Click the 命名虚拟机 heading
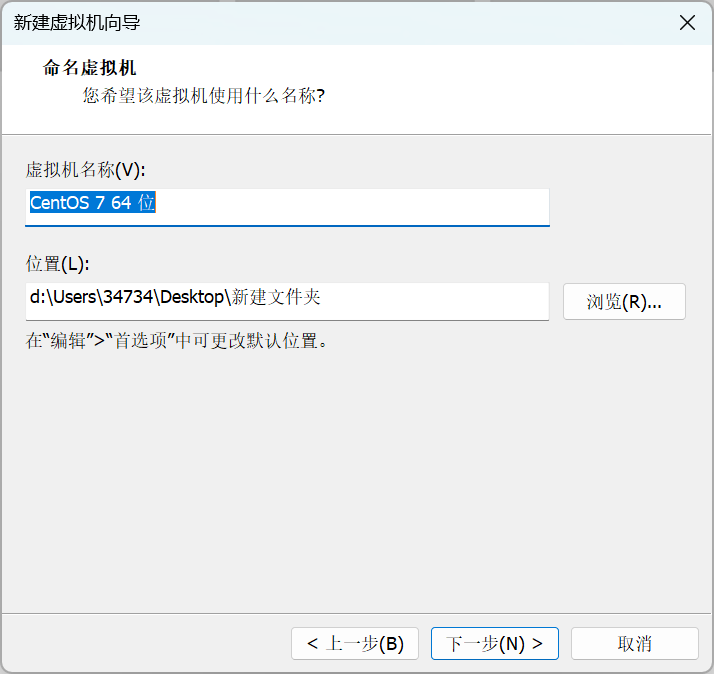 [89, 68]
